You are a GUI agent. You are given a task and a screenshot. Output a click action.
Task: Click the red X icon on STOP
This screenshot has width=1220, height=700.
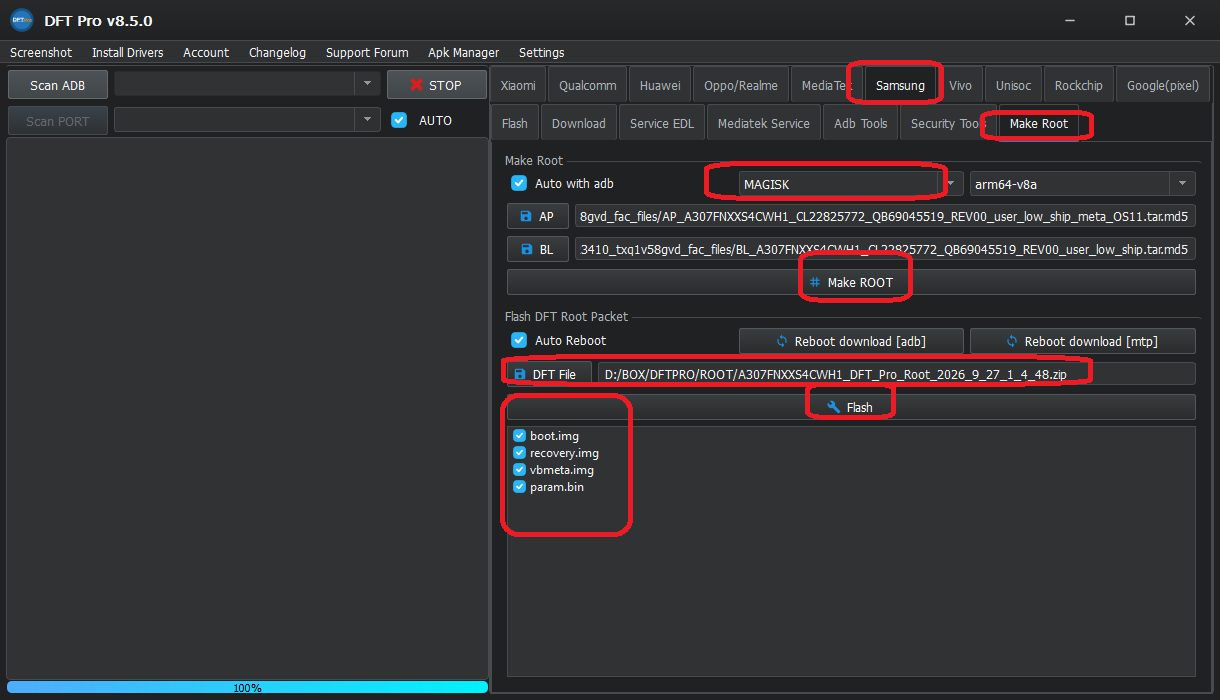[417, 85]
